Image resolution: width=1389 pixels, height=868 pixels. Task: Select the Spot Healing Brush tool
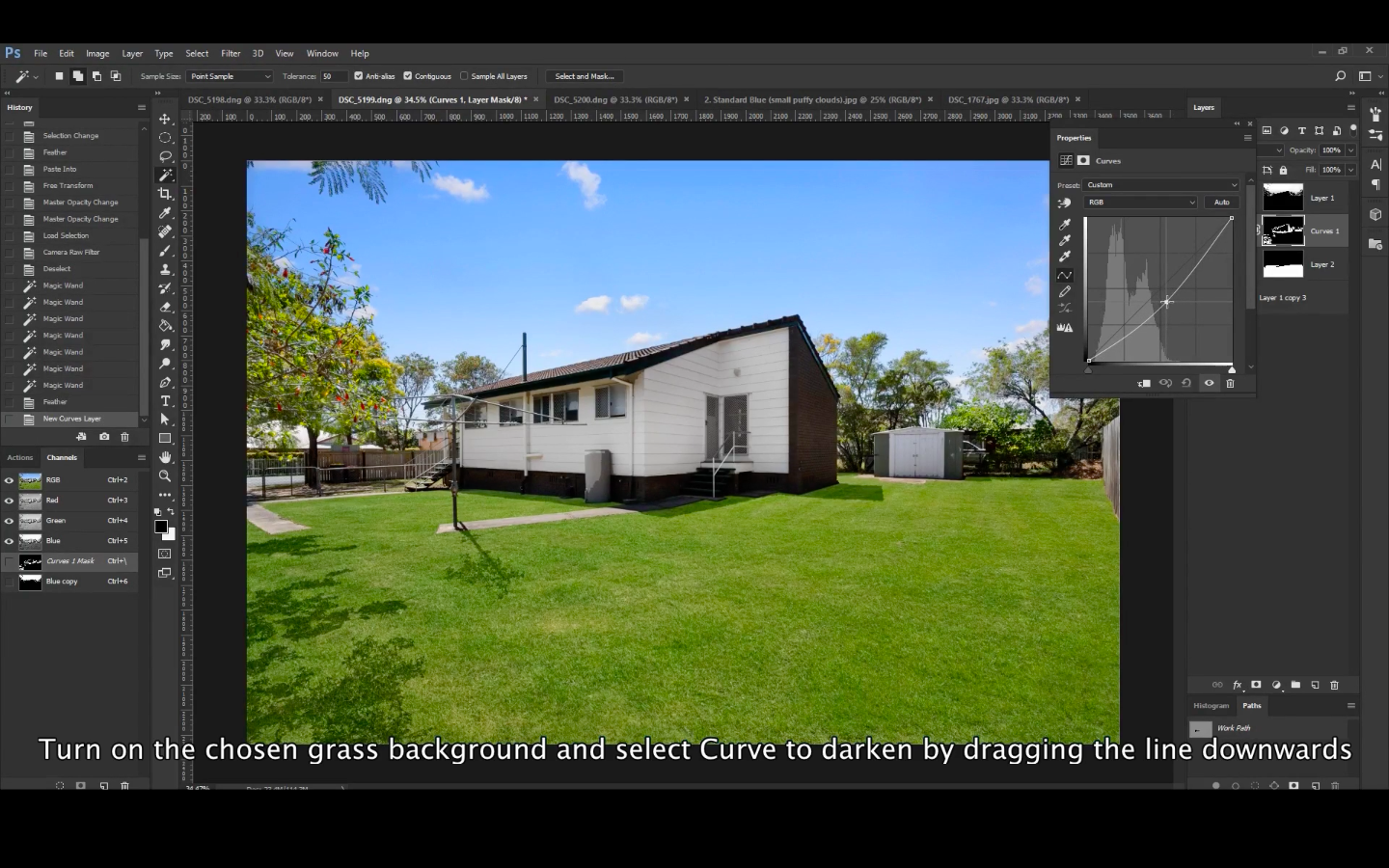click(165, 231)
